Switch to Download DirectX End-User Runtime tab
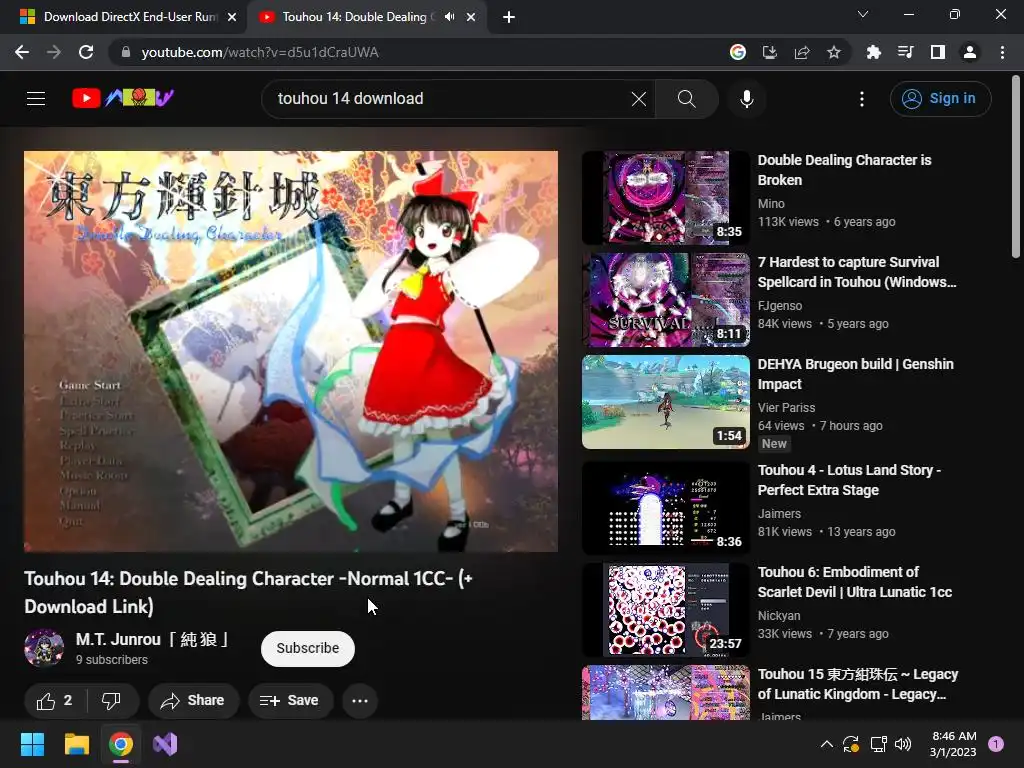This screenshot has height=768, width=1024. 130,17
